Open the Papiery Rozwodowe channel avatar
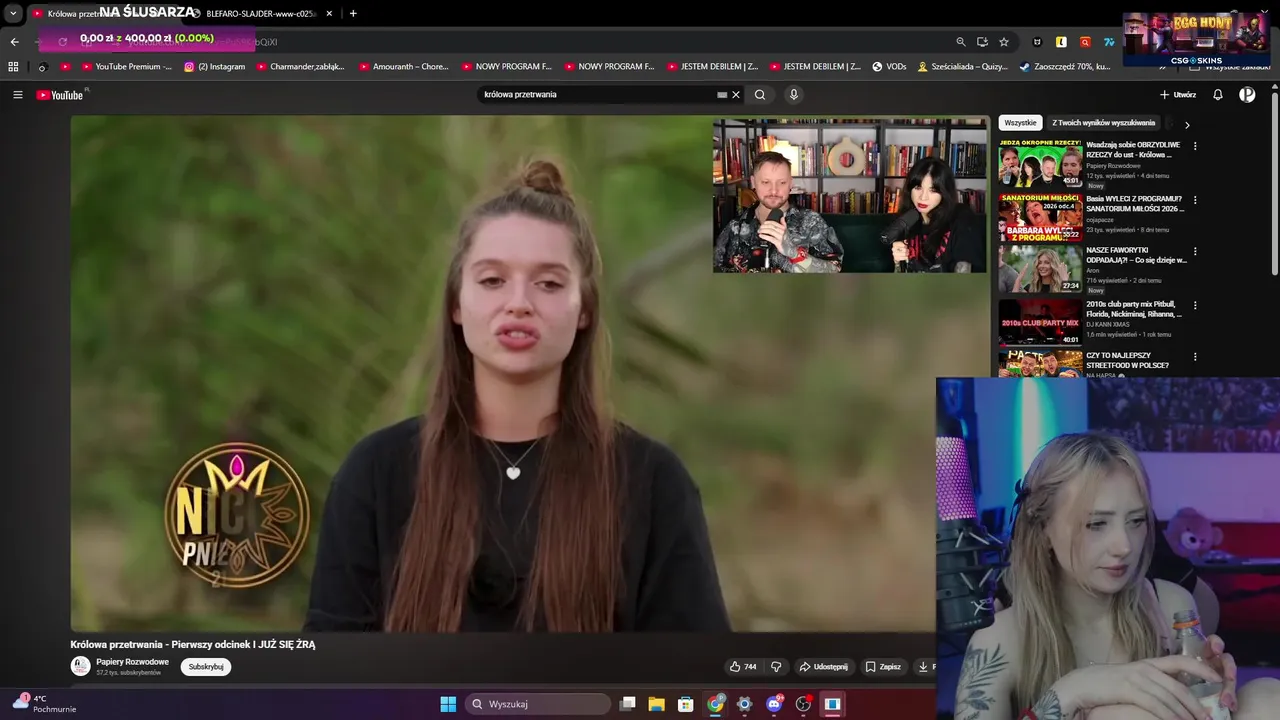The height and width of the screenshot is (720, 1280). [80, 666]
